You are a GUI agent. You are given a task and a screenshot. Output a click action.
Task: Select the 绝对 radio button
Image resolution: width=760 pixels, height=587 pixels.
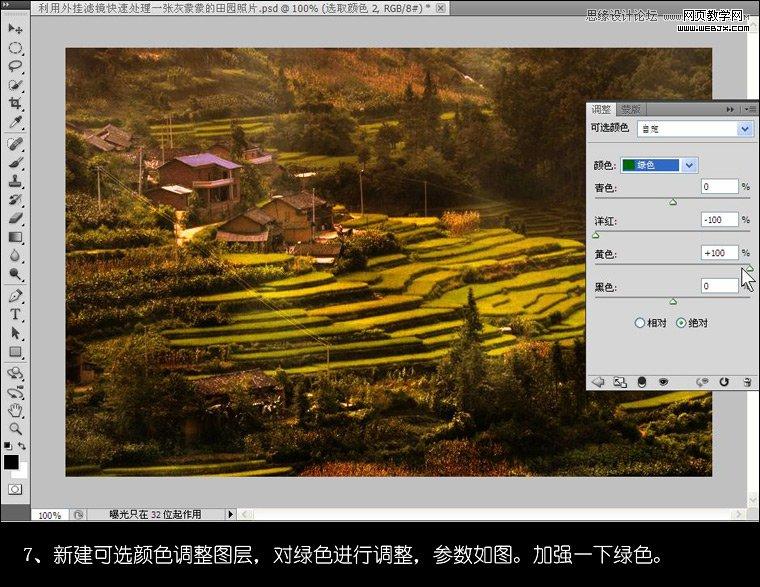pos(682,323)
